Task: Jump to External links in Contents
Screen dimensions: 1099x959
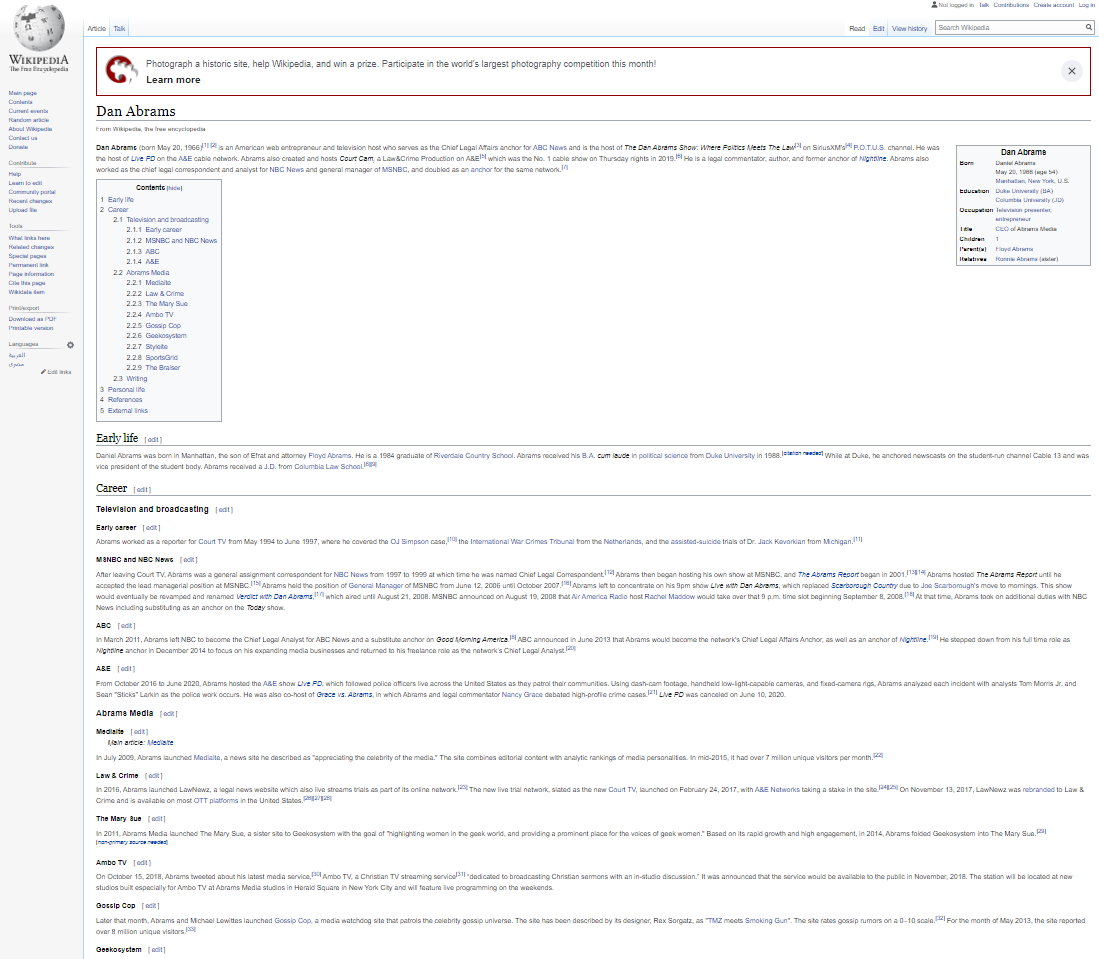Action: [x=128, y=411]
